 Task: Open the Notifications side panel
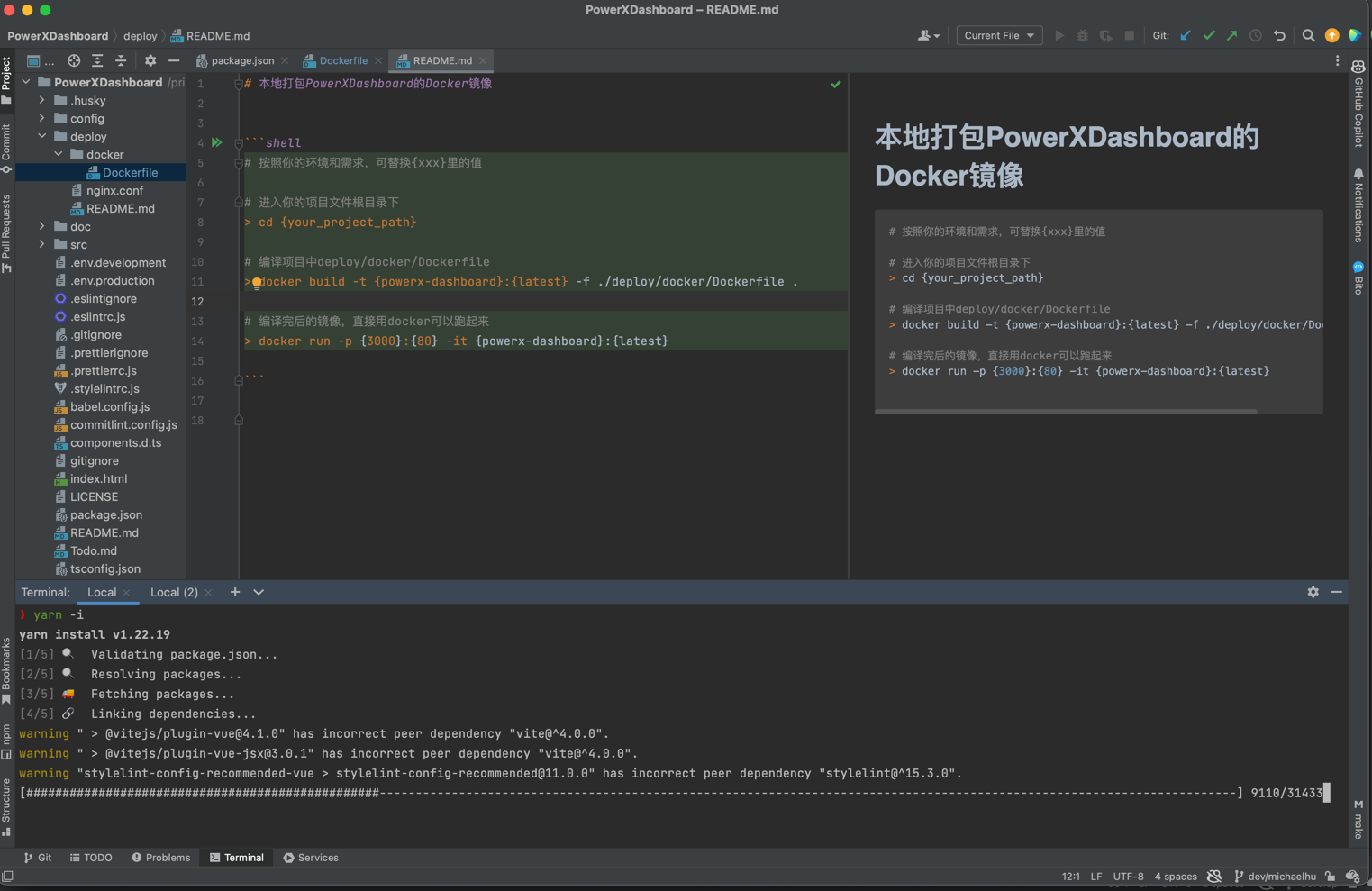coord(1358,205)
